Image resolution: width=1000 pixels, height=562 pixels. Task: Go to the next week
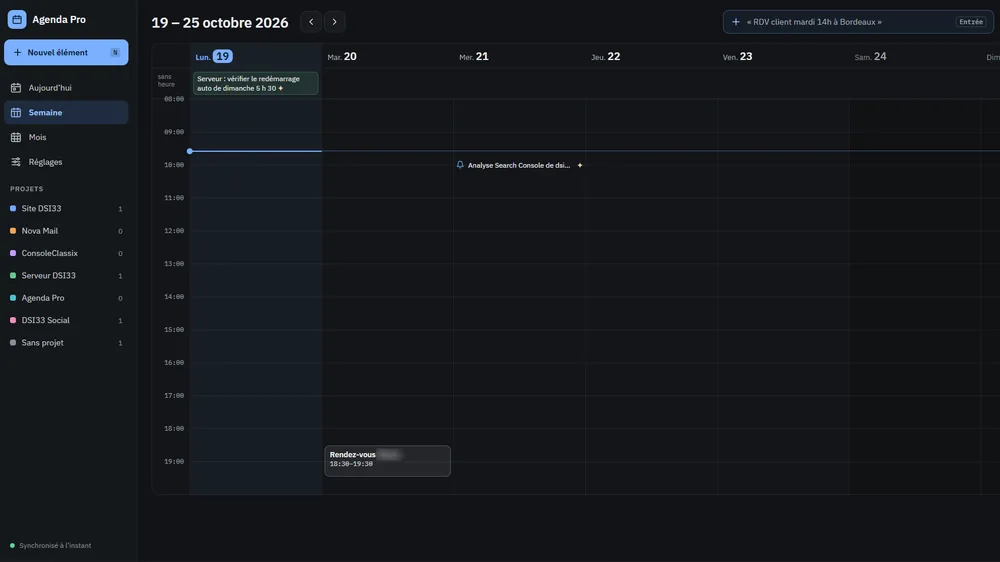tap(334, 22)
